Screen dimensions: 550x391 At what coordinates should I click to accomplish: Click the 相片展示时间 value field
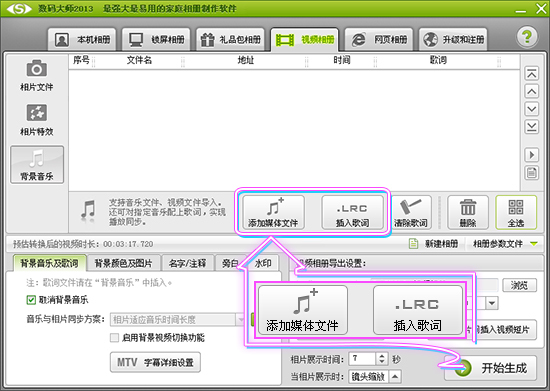point(362,359)
